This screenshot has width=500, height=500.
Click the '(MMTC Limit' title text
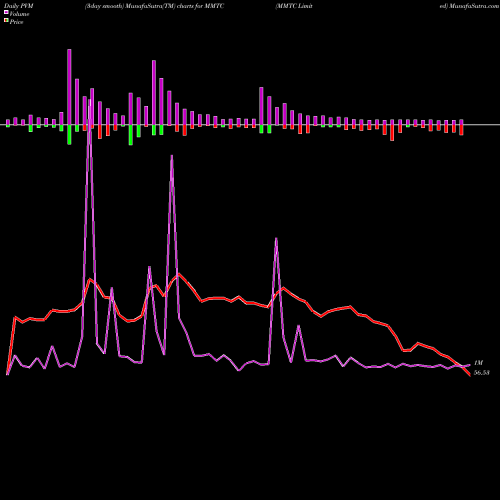click(294, 6)
